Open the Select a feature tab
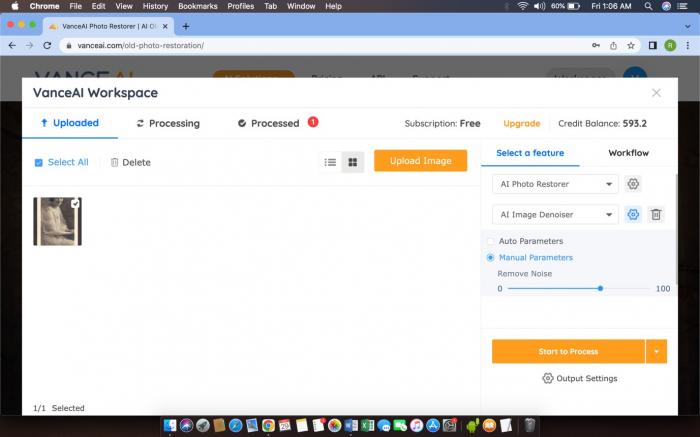Viewport: 700px width, 437px height. coord(530,153)
